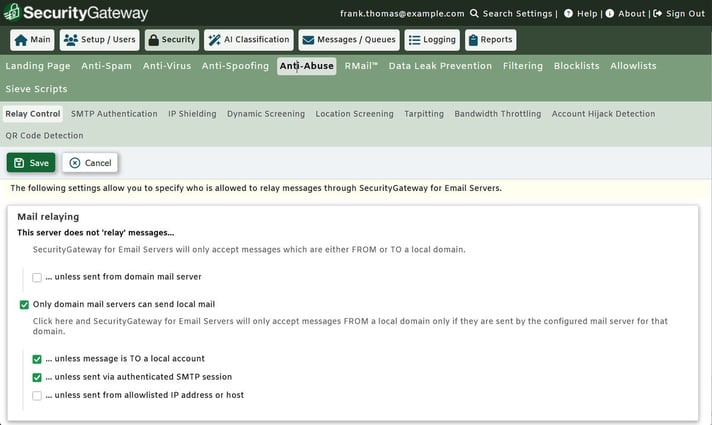Click the Main home icon

pos(21,40)
